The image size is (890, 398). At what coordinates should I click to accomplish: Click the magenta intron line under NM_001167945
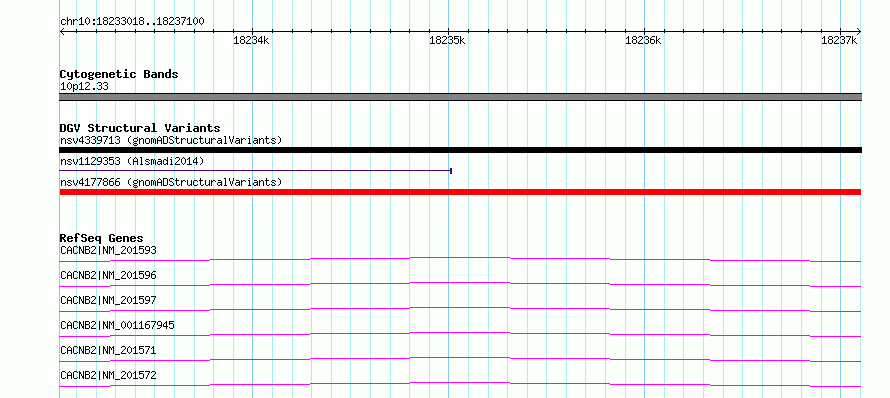coord(460,333)
